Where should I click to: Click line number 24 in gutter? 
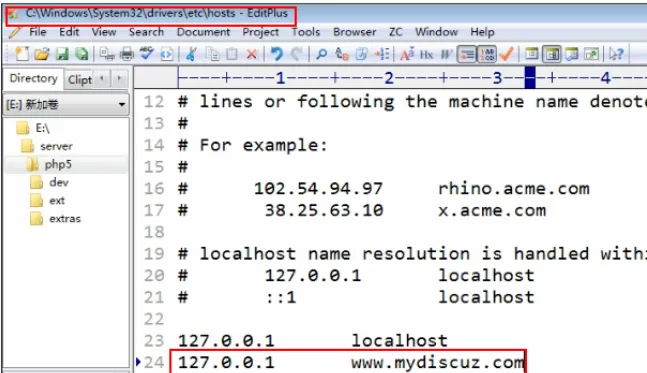pos(154,362)
